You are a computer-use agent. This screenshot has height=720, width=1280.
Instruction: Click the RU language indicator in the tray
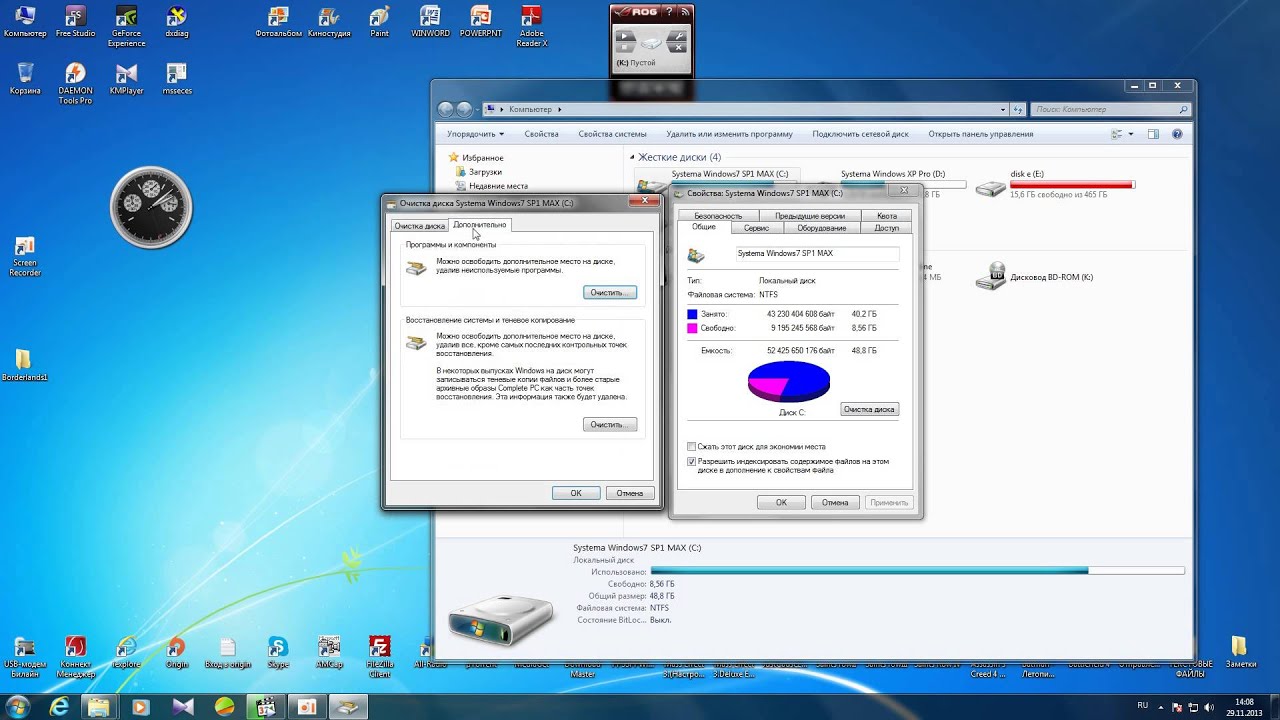pos(1142,706)
